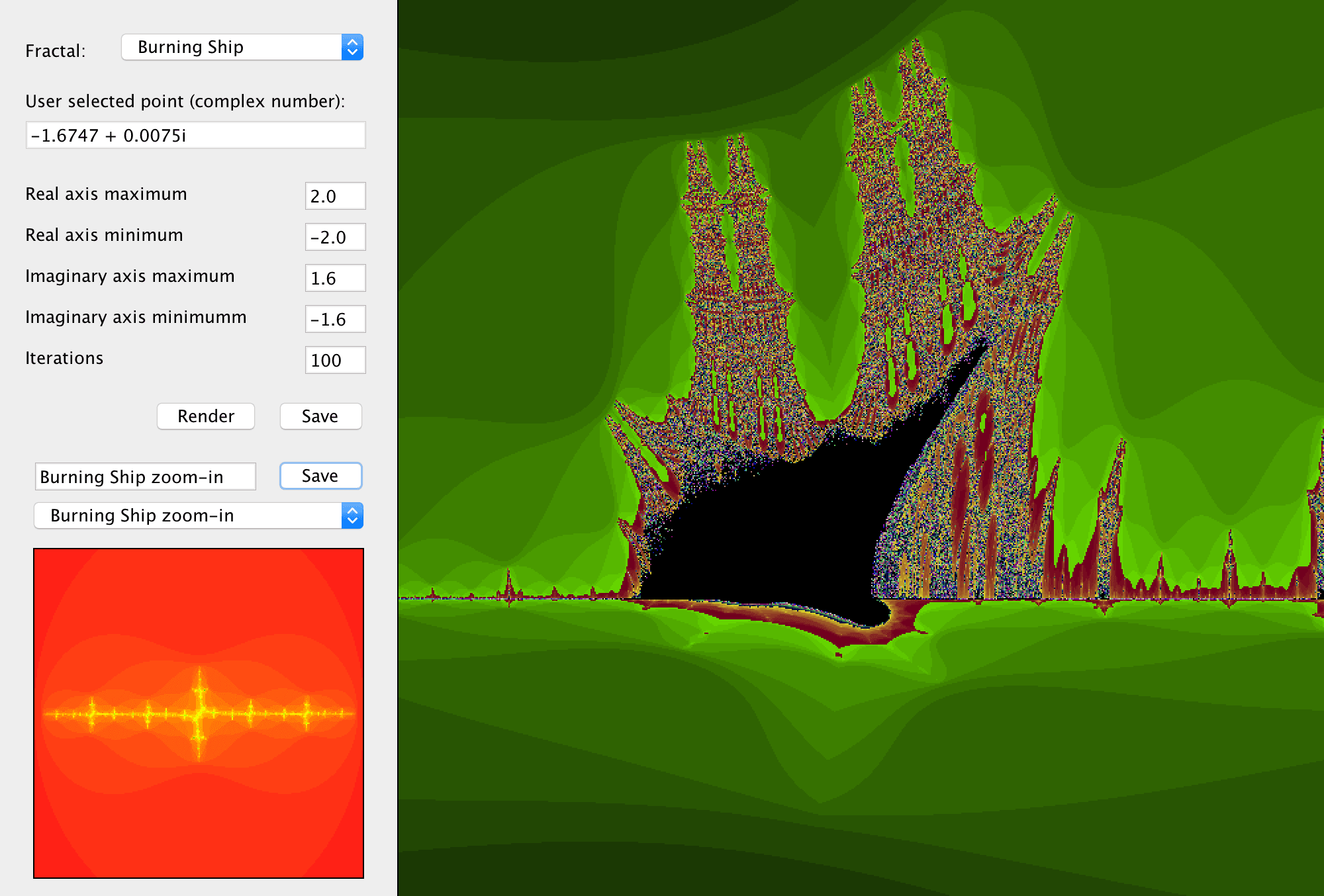
Task: Click the tallest fractal tower spire
Action: click(917, 60)
